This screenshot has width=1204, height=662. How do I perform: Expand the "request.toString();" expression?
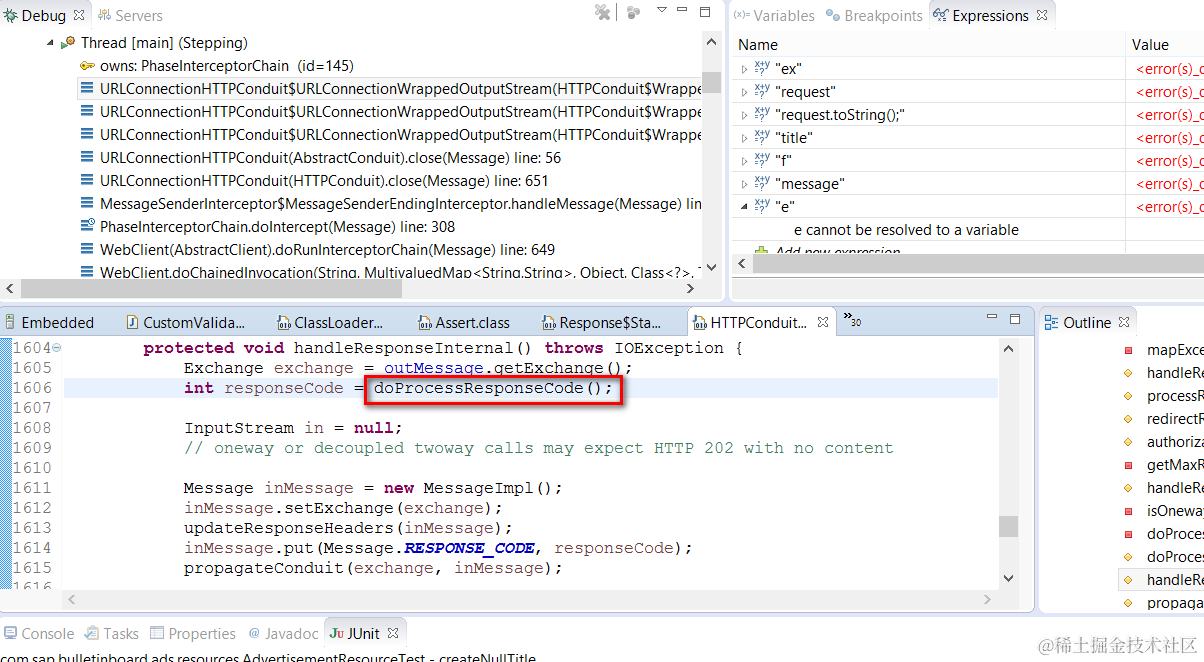tap(744, 115)
